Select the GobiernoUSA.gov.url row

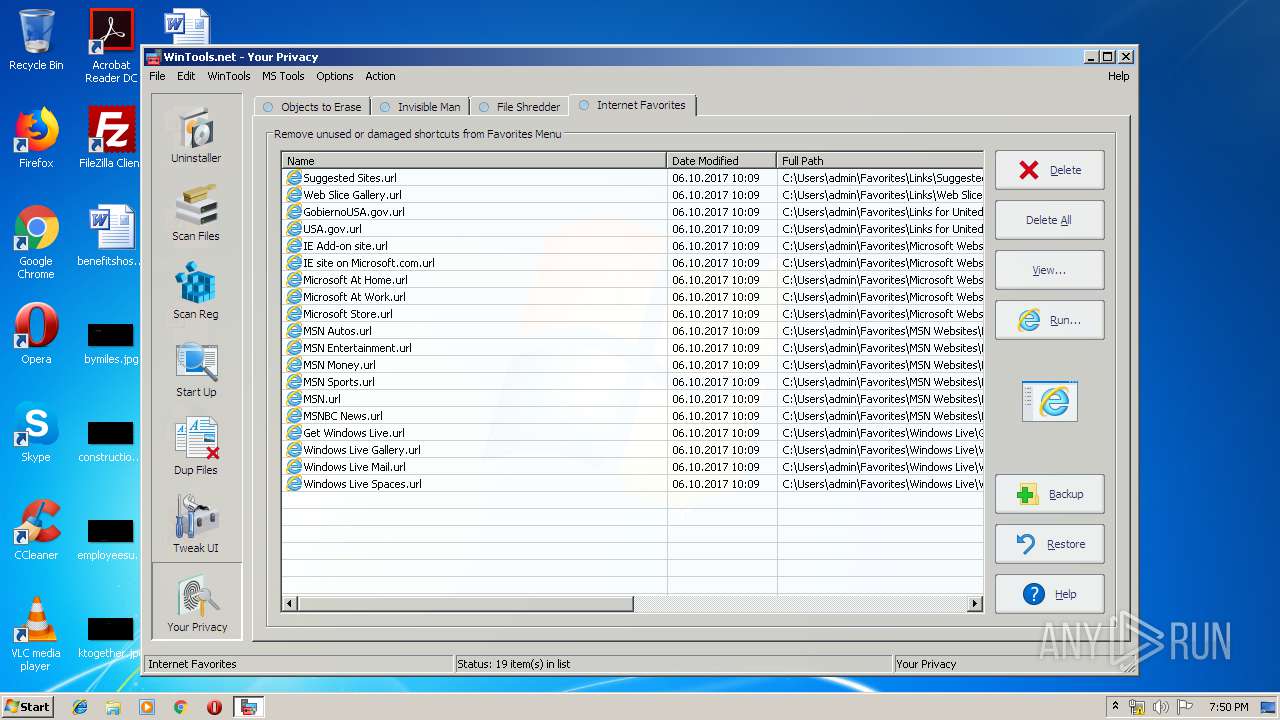(633, 212)
